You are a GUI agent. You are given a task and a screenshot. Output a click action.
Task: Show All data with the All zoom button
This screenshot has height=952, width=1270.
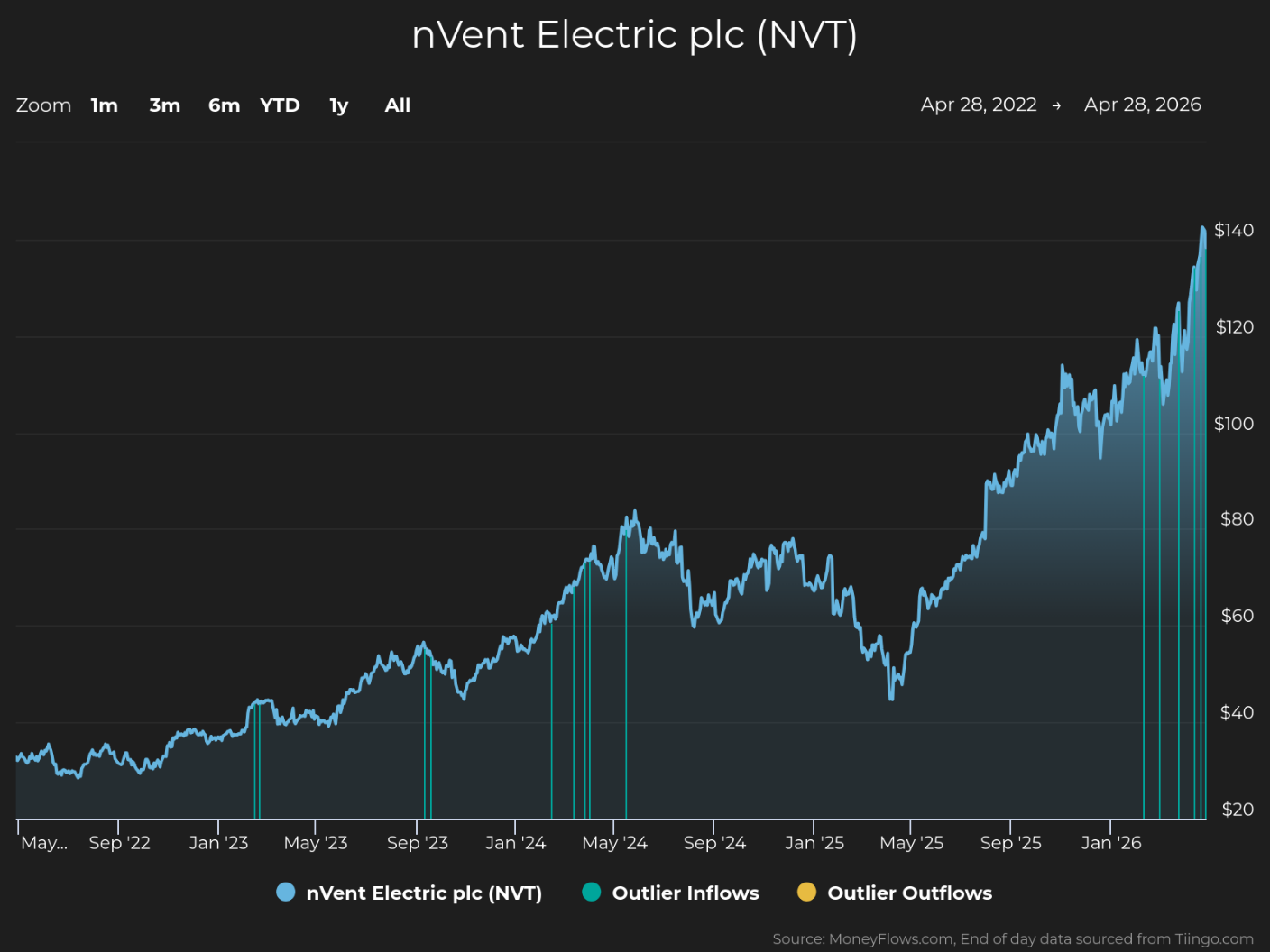click(x=398, y=105)
